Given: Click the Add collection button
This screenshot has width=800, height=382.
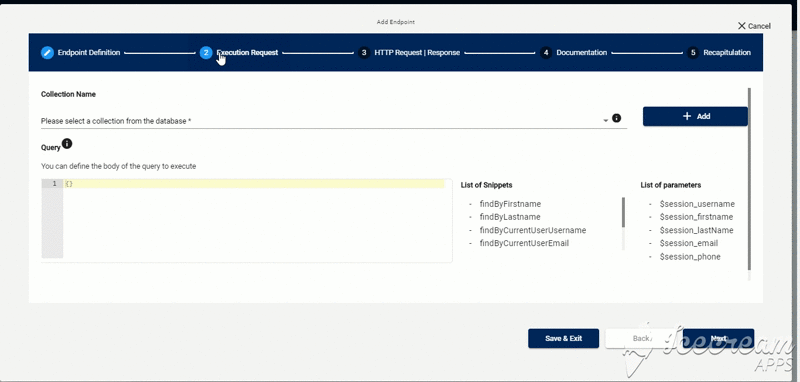Looking at the screenshot, I should (x=695, y=116).
